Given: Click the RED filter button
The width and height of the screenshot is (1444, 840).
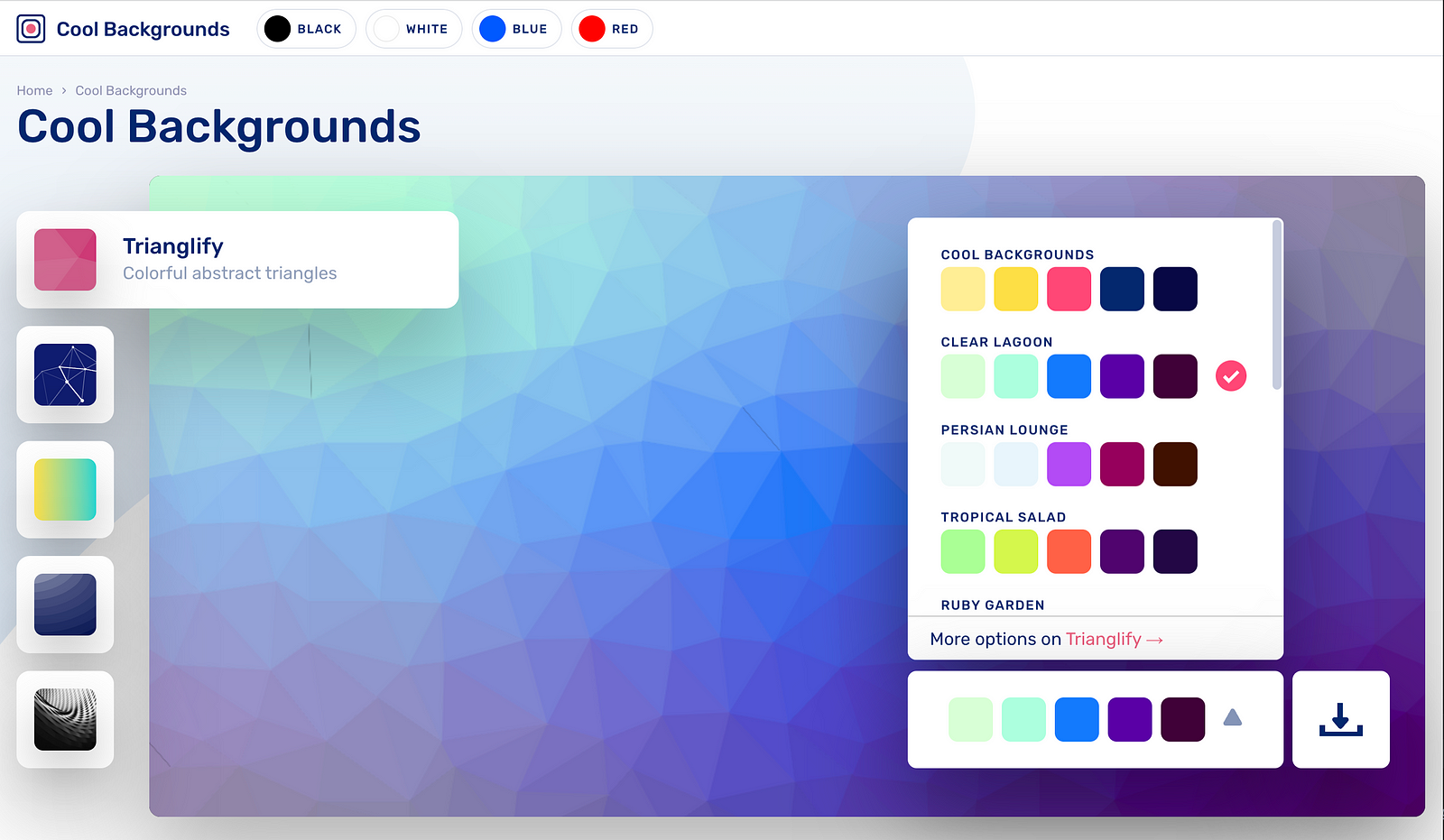Looking at the screenshot, I should [x=612, y=28].
